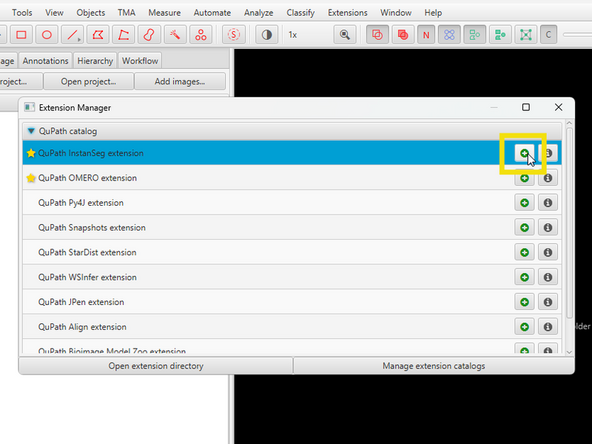Select the Polygon tool
Screen dimensions: 592x444
(98, 35)
